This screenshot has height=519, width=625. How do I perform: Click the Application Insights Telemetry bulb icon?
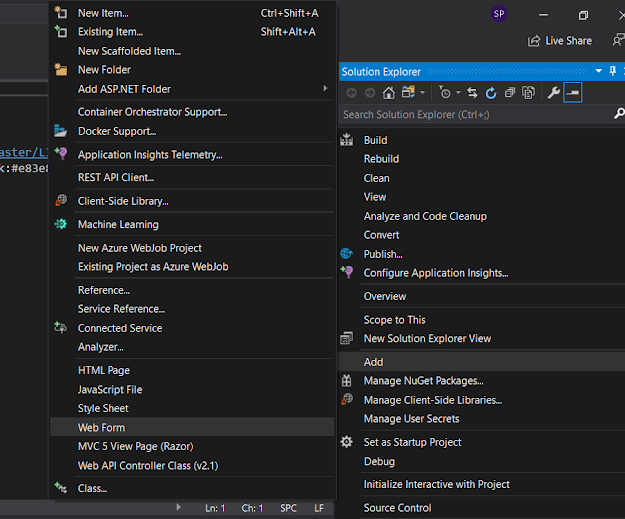61,154
